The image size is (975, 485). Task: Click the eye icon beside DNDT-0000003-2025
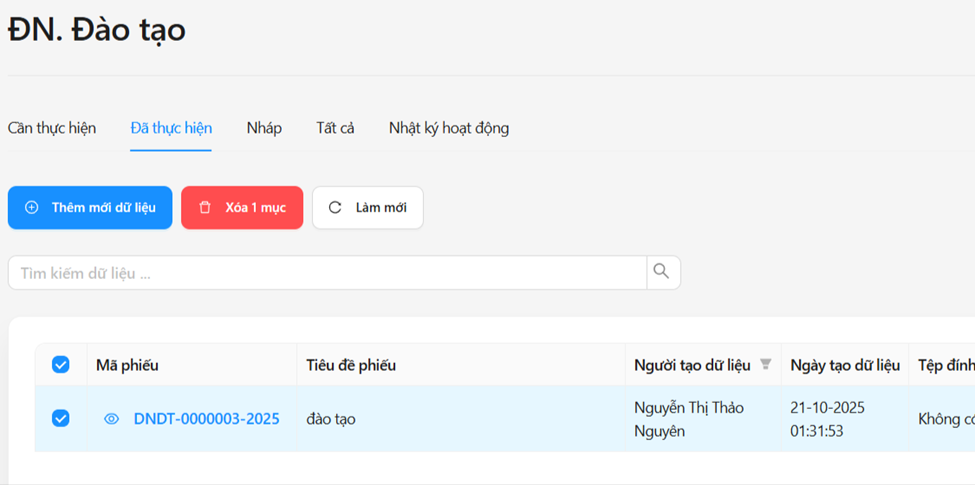112,419
